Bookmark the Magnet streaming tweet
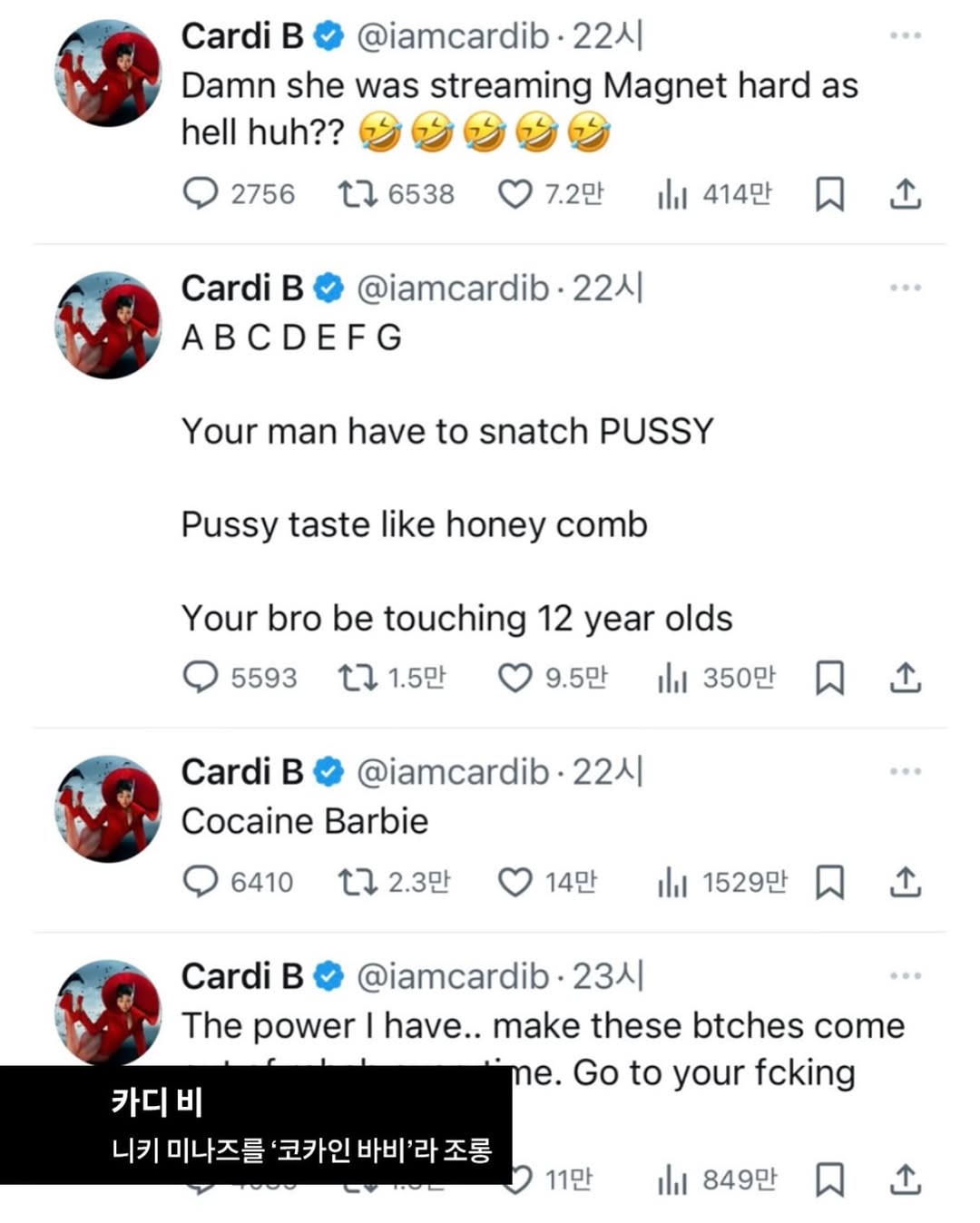Viewport: 980px width, 1223px height. 829,193
